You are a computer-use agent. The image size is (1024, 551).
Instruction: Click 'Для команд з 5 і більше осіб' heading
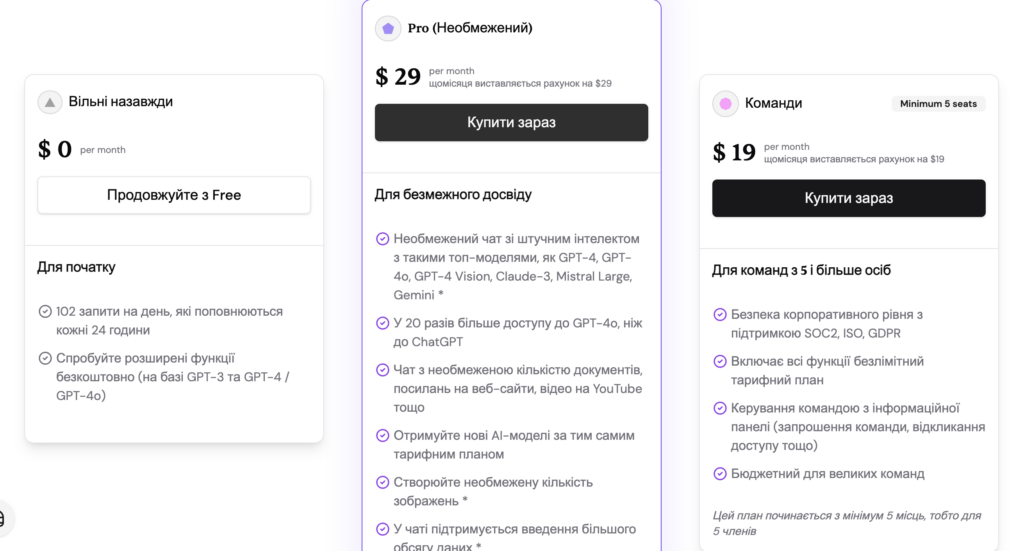[801, 270]
